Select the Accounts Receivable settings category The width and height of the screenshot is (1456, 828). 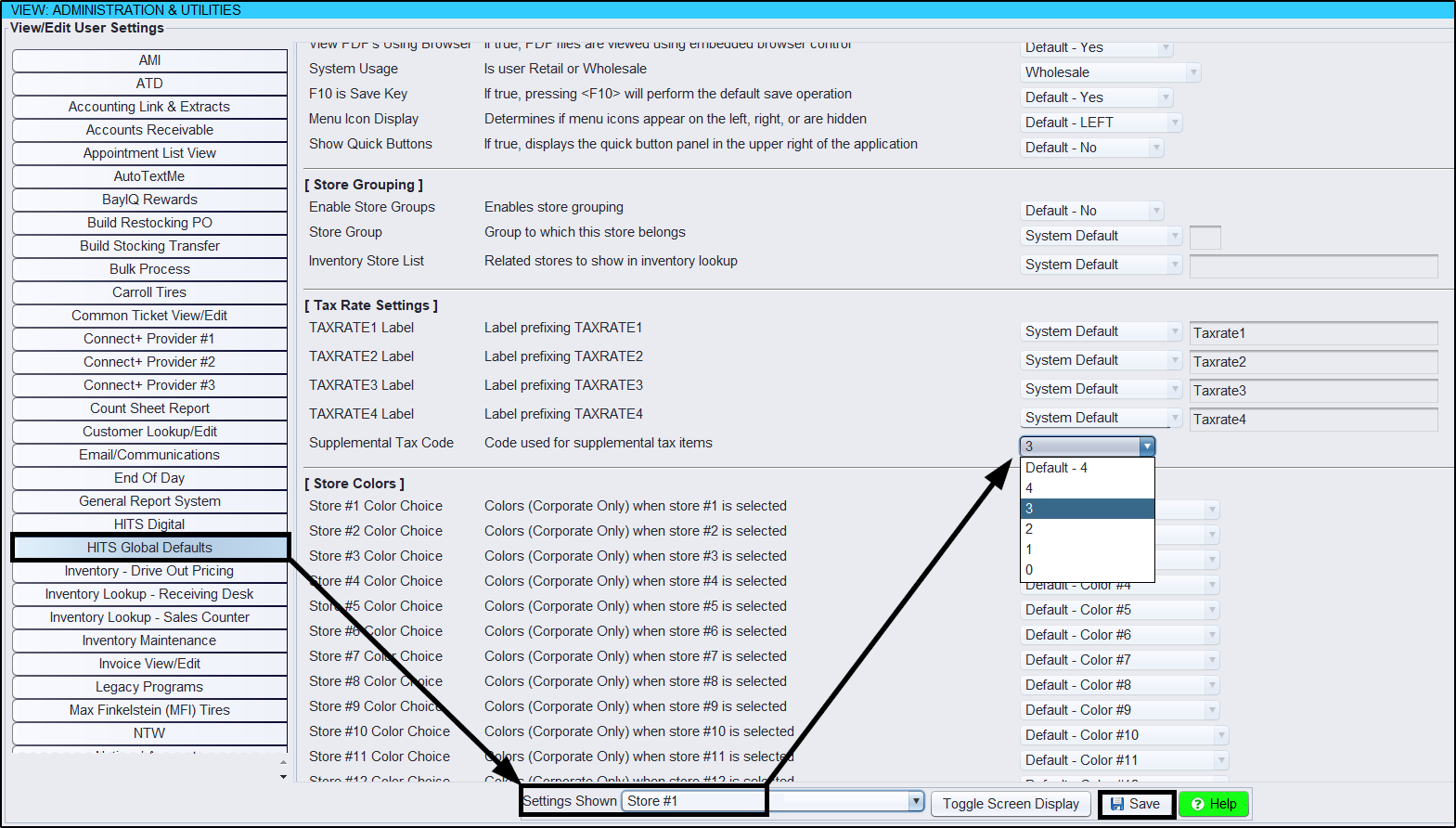(x=149, y=130)
